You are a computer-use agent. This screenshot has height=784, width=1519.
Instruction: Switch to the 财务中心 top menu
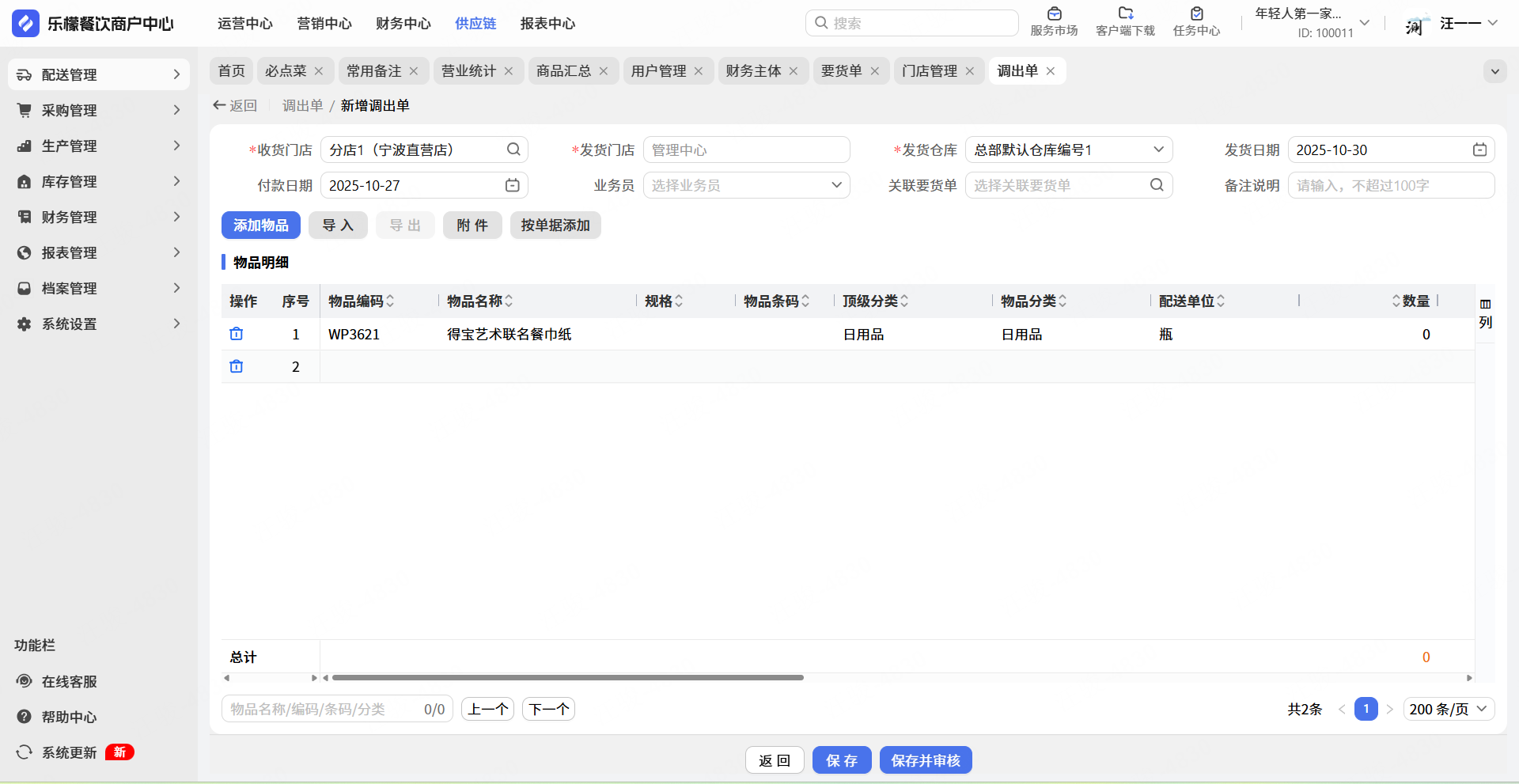point(403,24)
